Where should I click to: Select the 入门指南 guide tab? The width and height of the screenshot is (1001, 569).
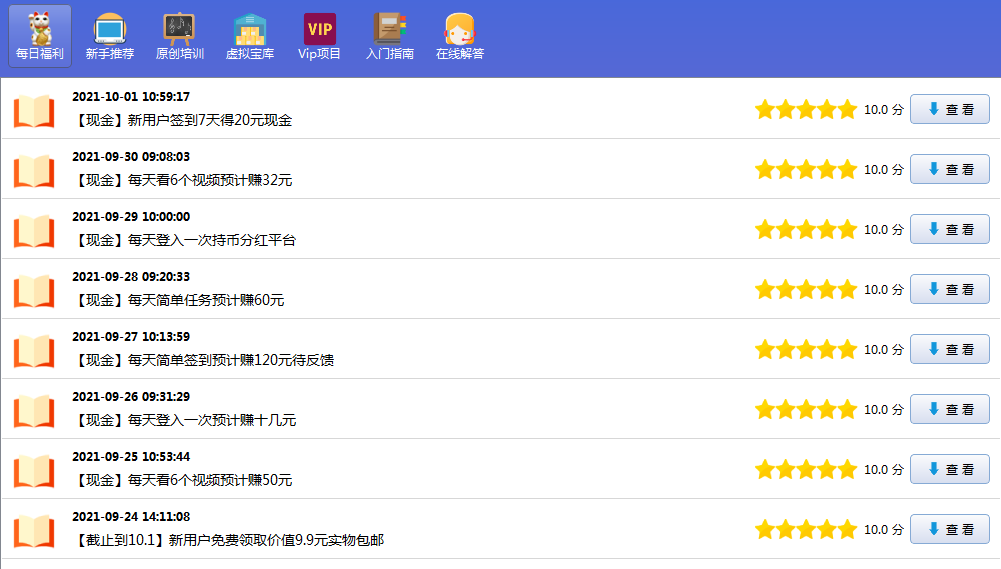point(389,36)
